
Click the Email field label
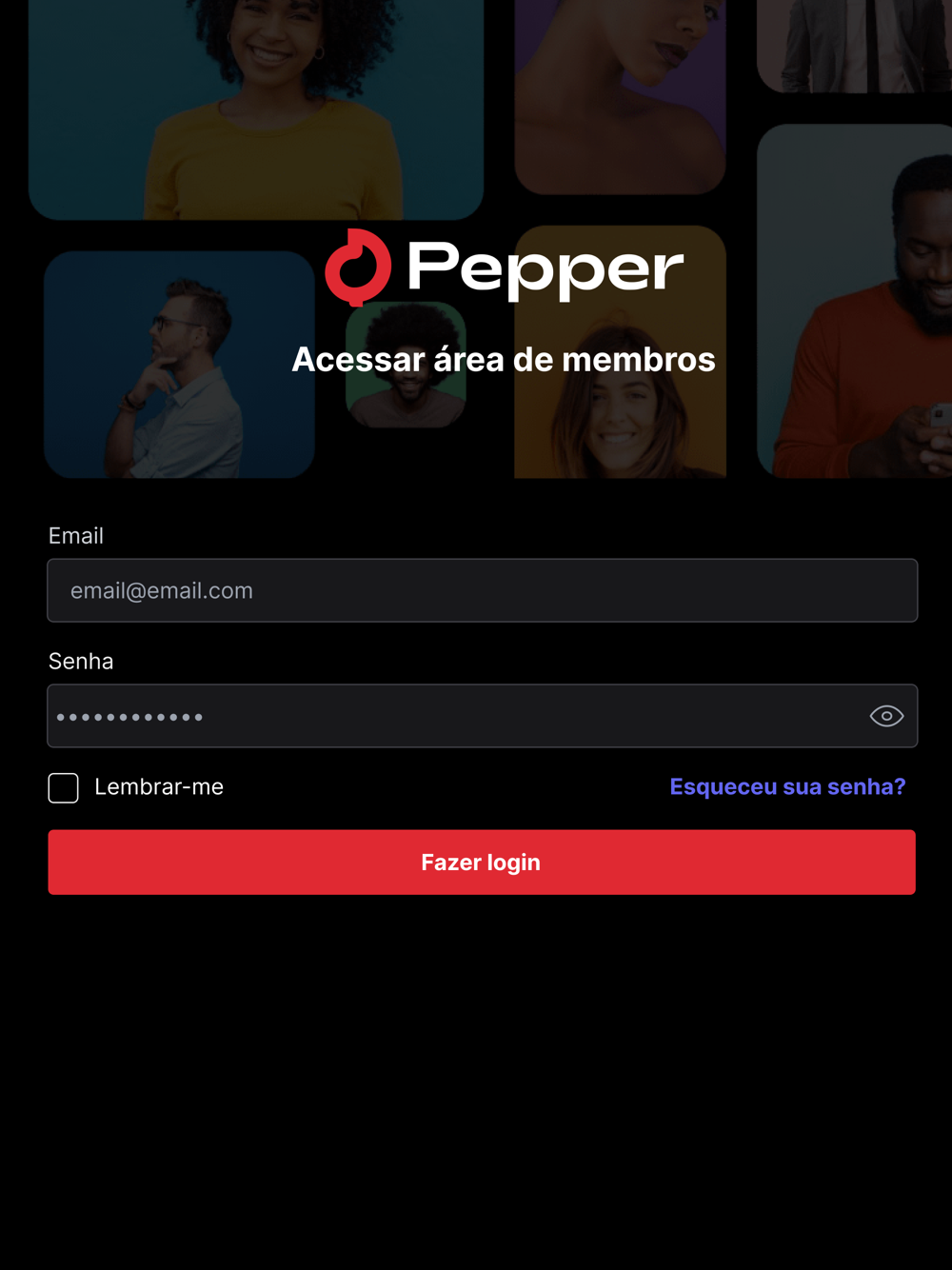pyautogui.click(x=76, y=536)
